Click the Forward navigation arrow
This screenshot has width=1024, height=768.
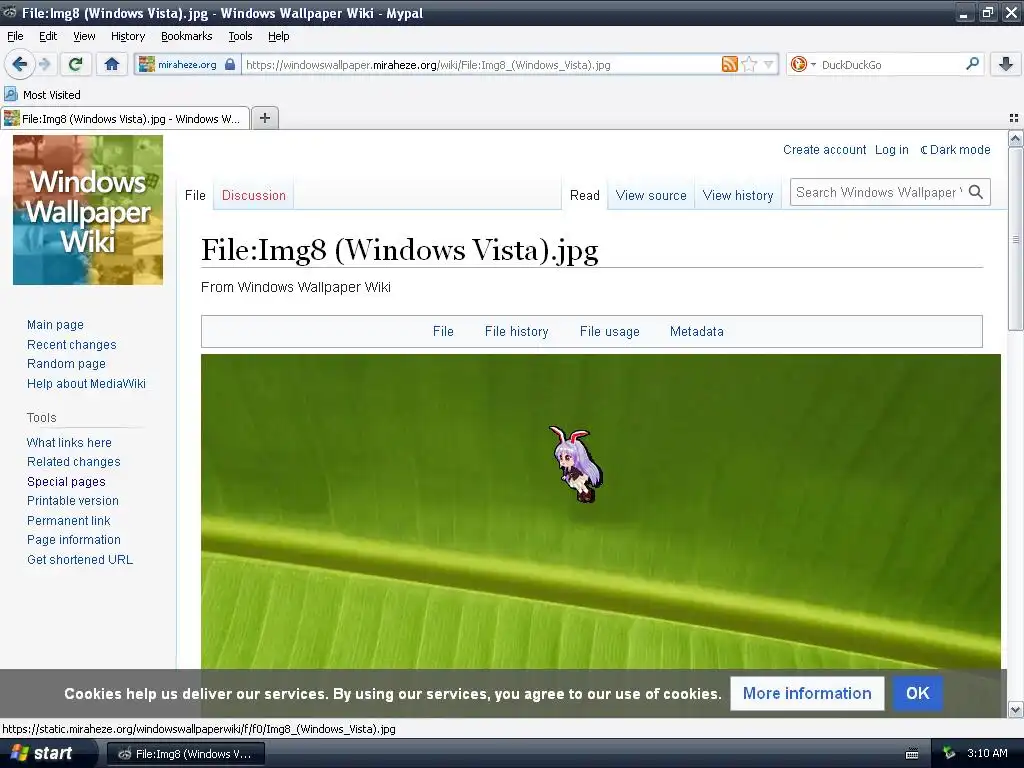click(x=44, y=64)
